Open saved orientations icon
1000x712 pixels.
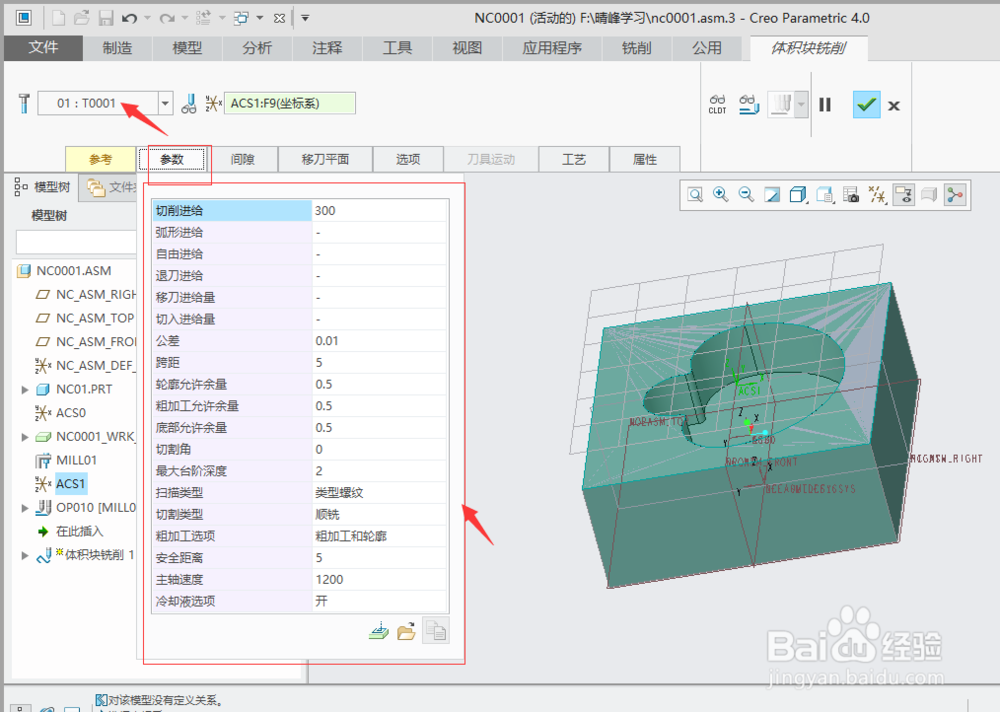(x=825, y=195)
